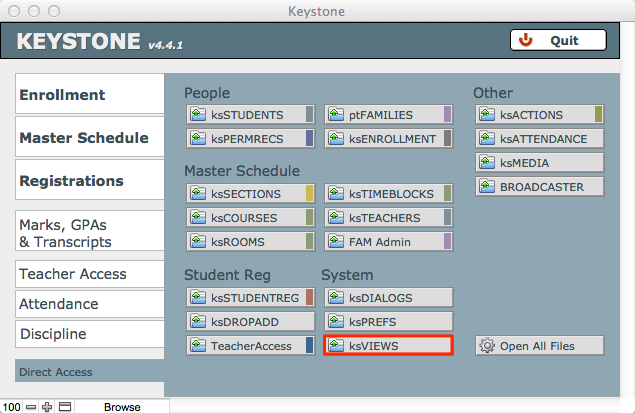Open the Browse mode popup menu
635x413 pixels.
[x=122, y=407]
